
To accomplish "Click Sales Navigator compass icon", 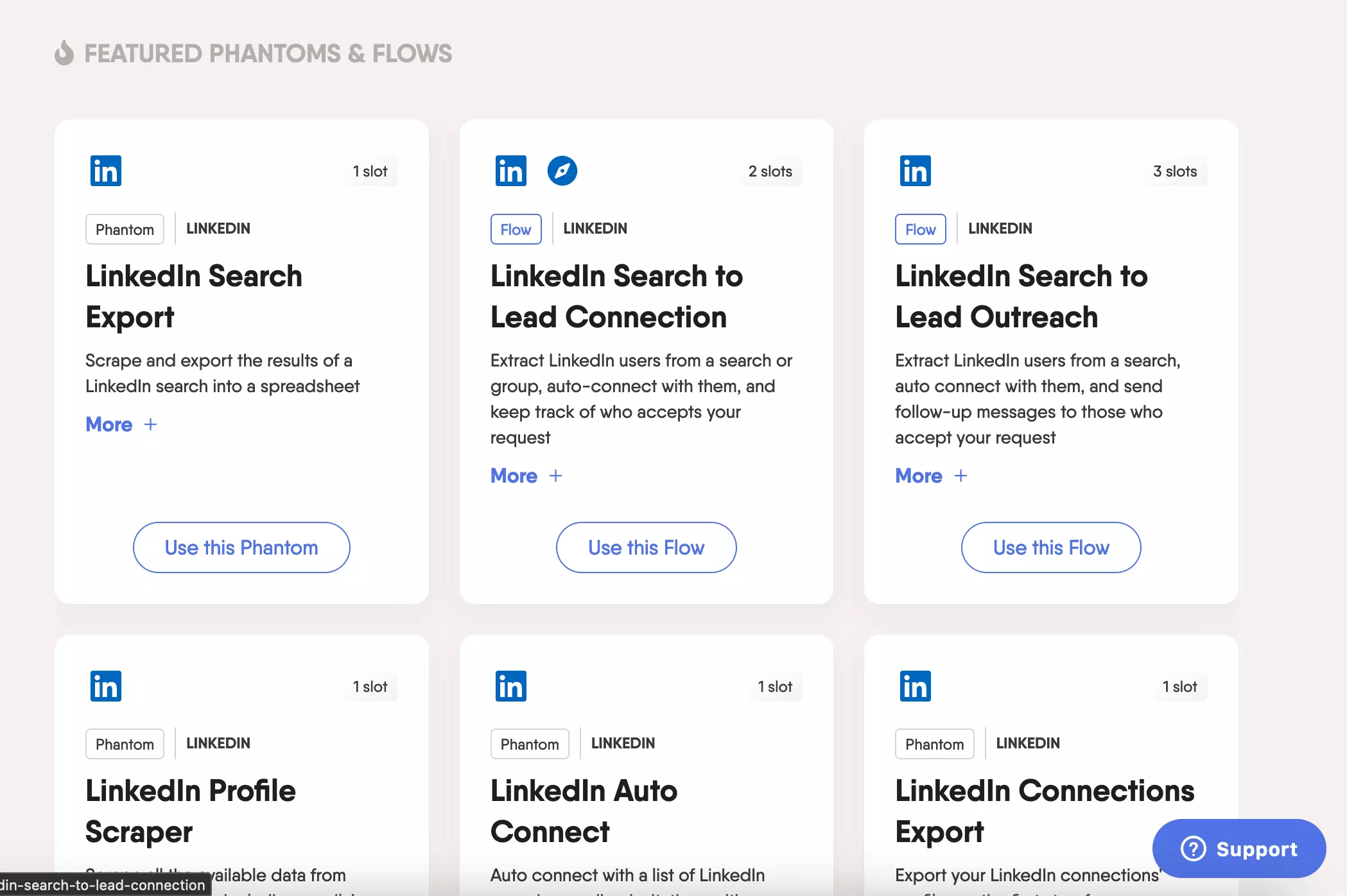I will click(x=562, y=171).
